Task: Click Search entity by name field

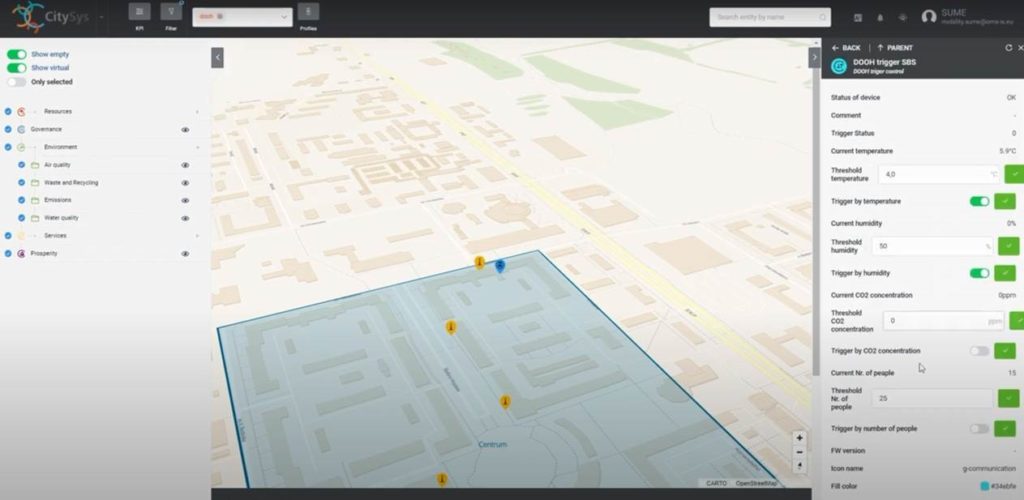Action: [770, 17]
